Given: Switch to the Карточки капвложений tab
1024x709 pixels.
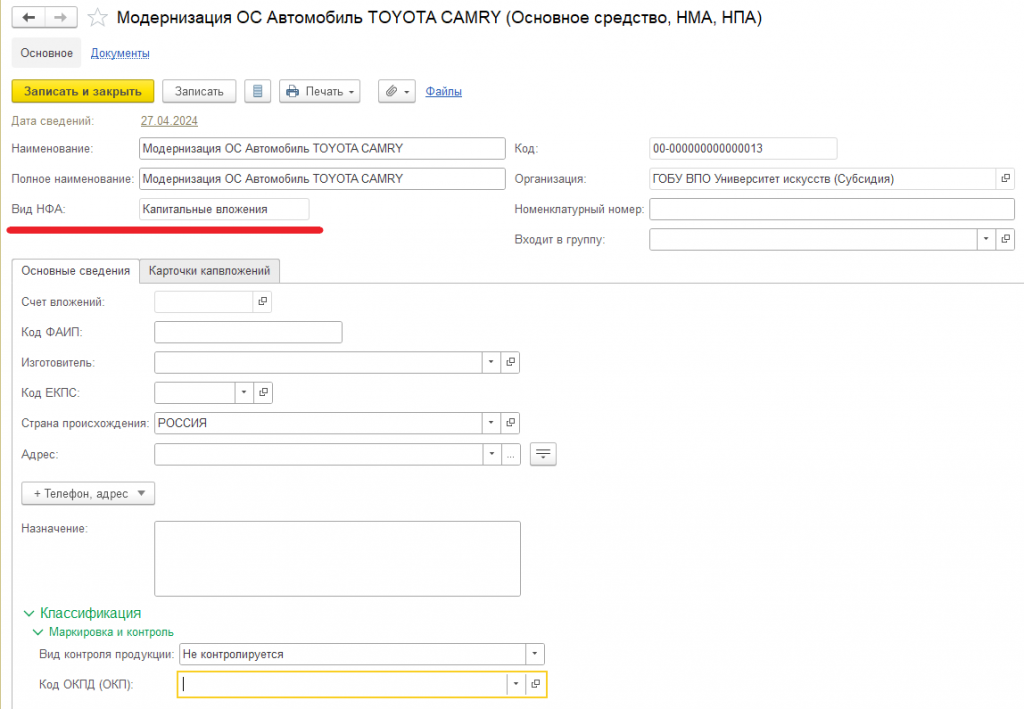Looking at the screenshot, I should 210,271.
